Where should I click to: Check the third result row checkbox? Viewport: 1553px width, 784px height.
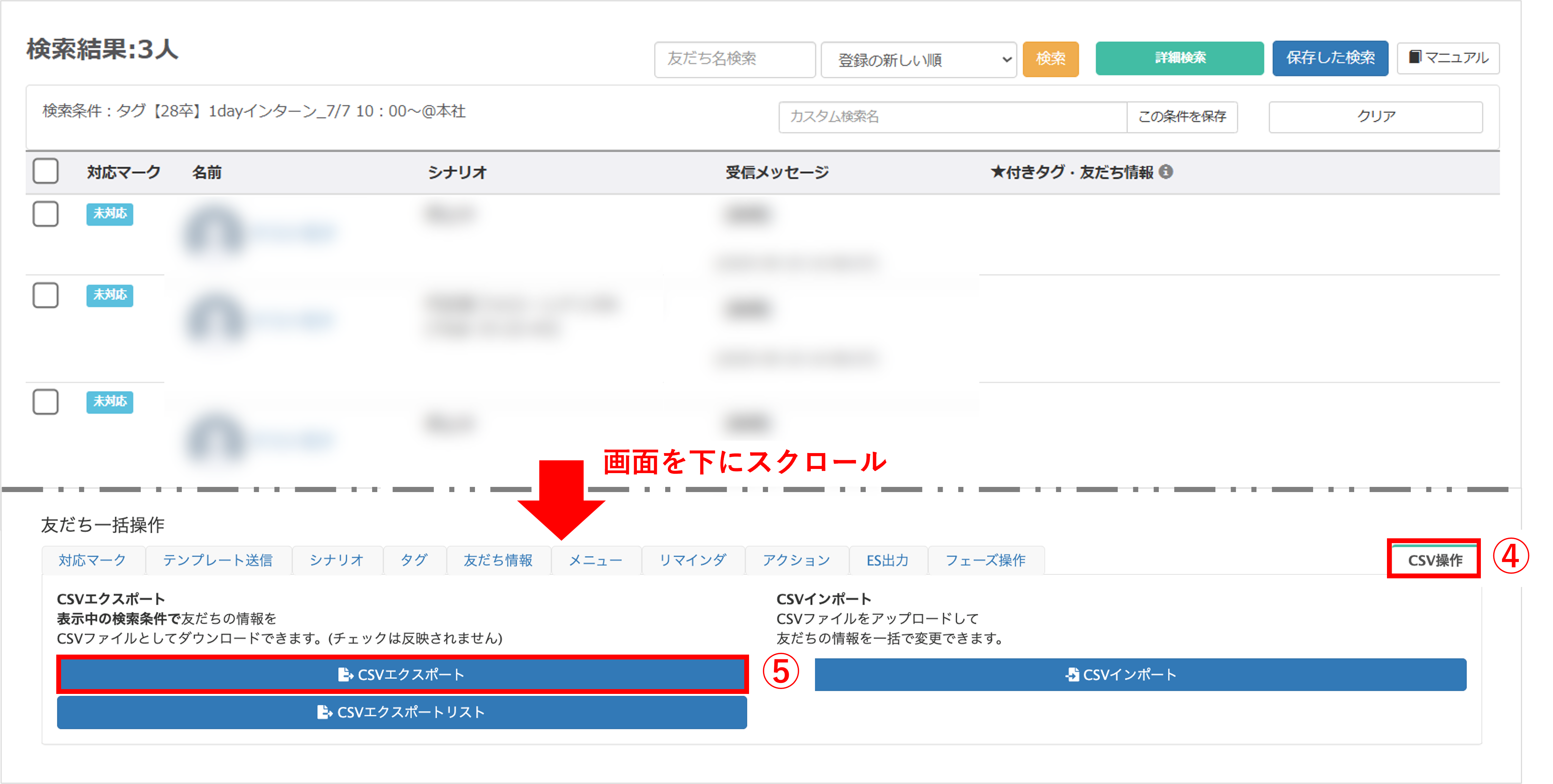coord(46,402)
